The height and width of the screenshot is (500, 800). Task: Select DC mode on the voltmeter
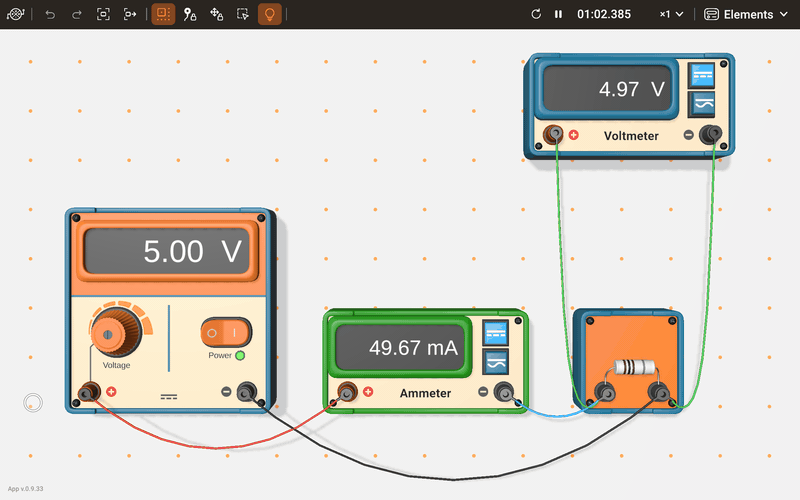pyautogui.click(x=702, y=76)
